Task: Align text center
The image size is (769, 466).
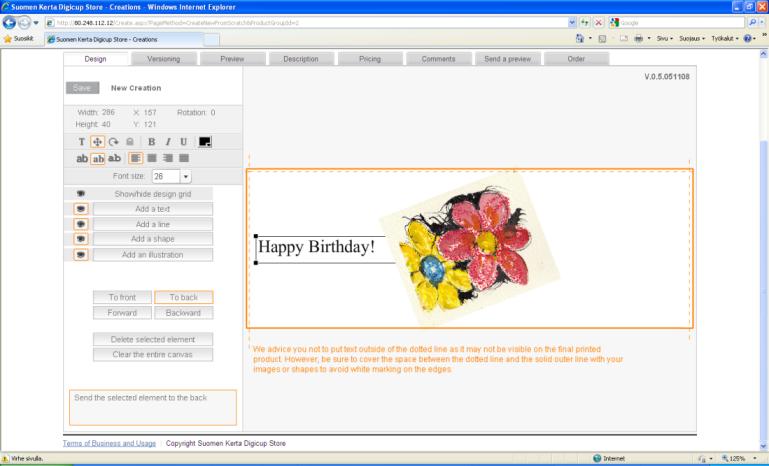Action: (x=152, y=158)
